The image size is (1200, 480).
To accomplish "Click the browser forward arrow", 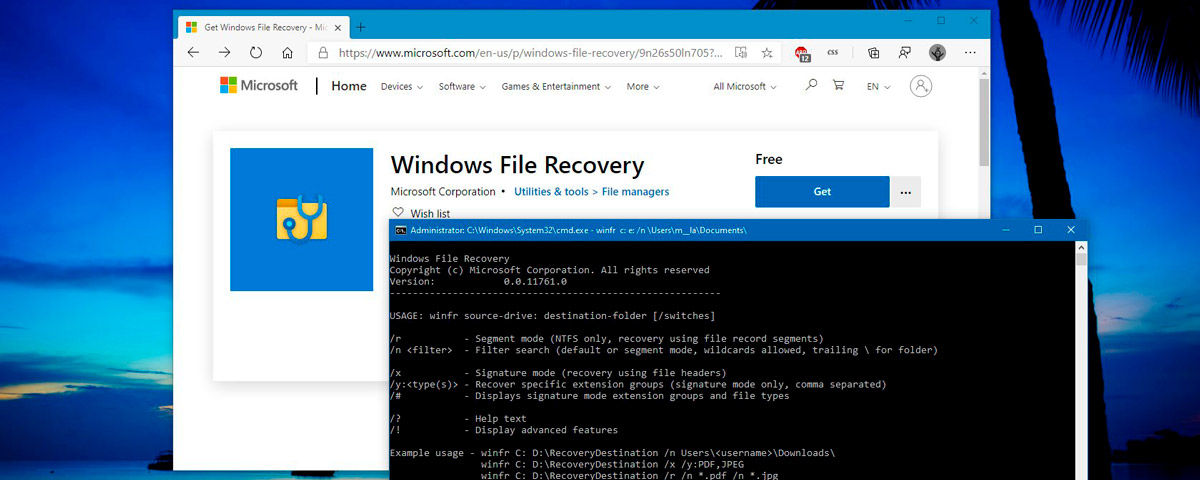I will tap(225, 53).
